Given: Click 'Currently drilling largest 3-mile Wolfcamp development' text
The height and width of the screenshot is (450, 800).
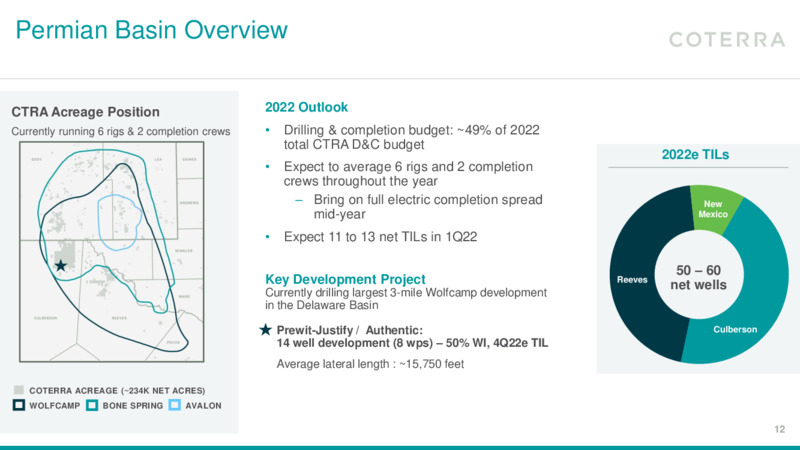Looking at the screenshot, I should point(406,299).
